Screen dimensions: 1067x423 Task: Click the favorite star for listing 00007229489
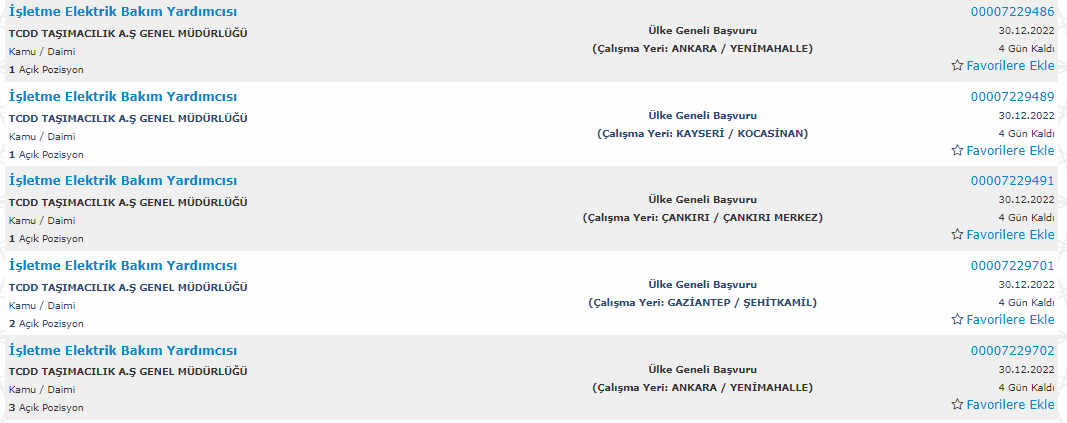(957, 150)
